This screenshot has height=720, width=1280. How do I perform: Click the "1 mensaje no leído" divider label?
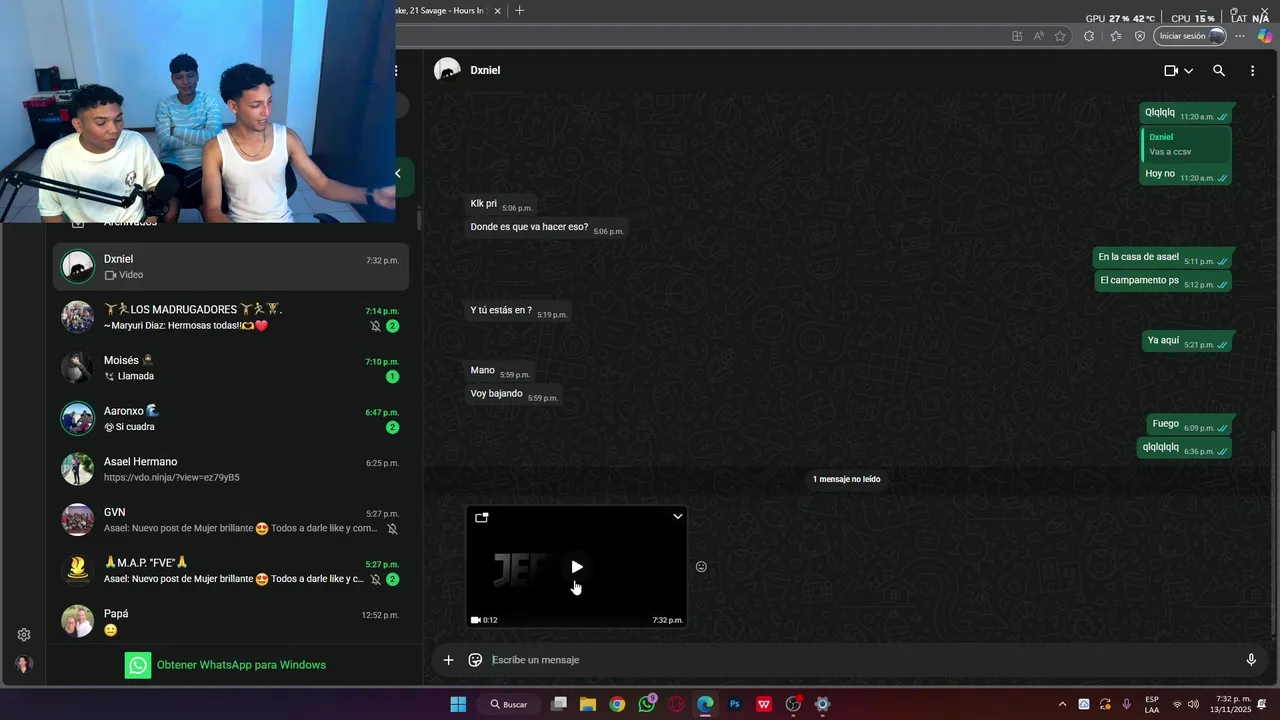(x=846, y=479)
